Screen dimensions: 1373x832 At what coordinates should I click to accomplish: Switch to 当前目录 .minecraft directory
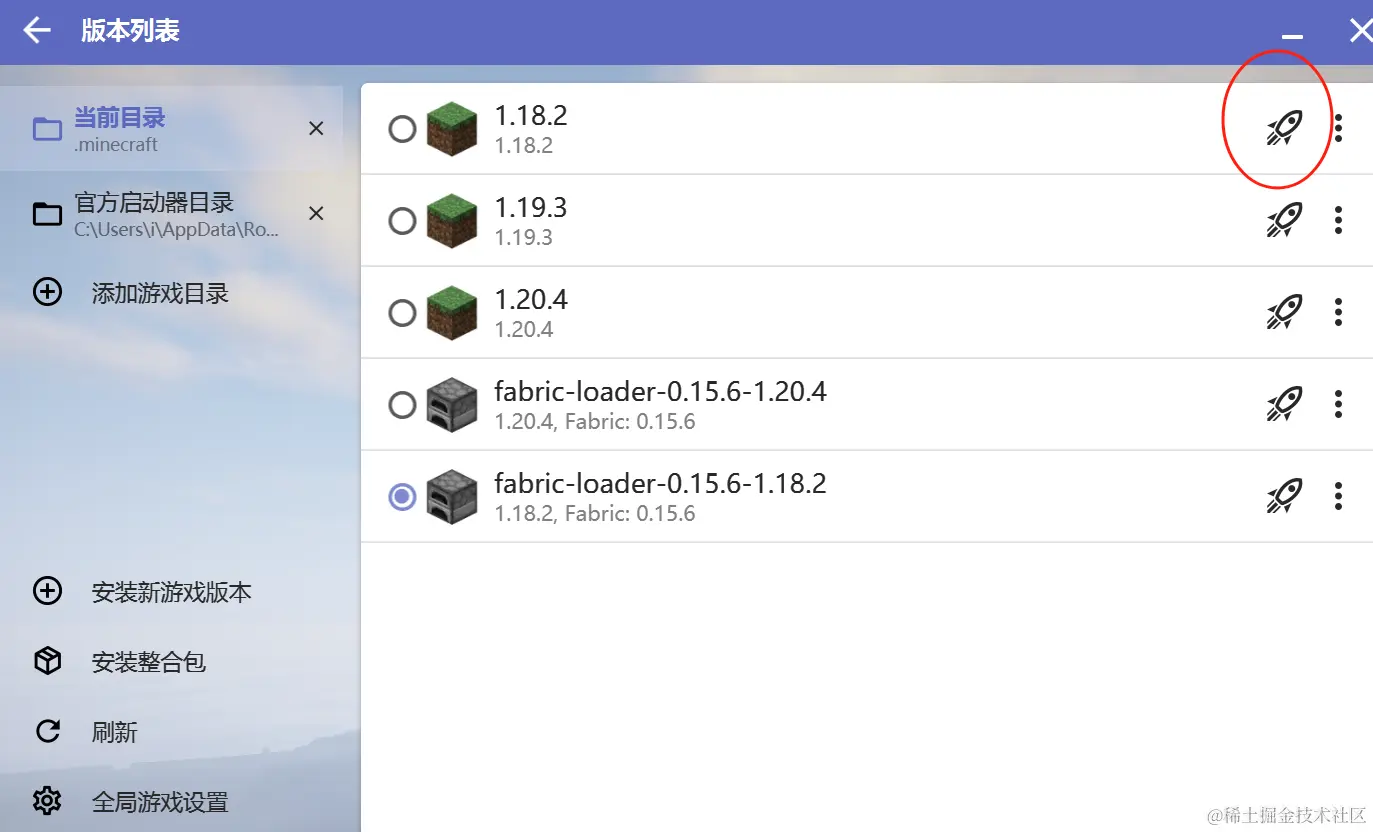coord(171,128)
